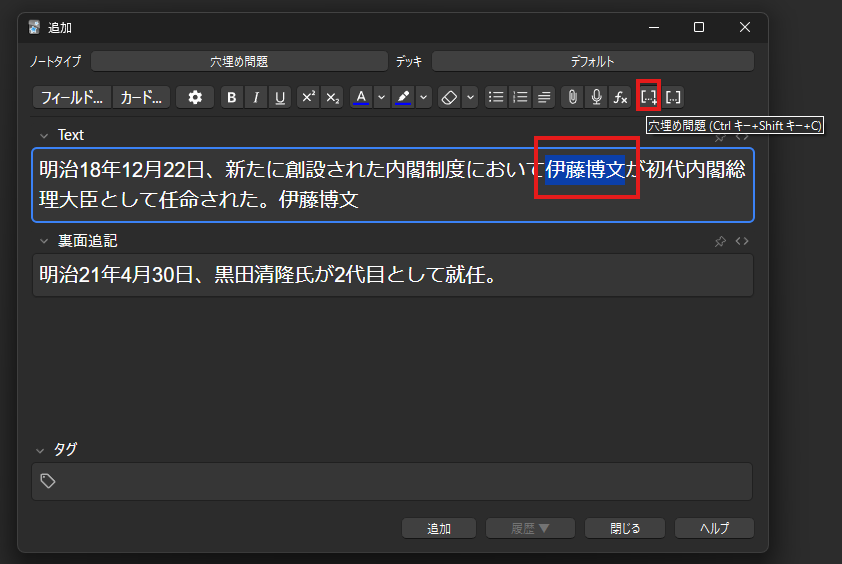Image resolution: width=842 pixels, height=564 pixels.
Task: Apply subscript formatting
Action: 332,97
